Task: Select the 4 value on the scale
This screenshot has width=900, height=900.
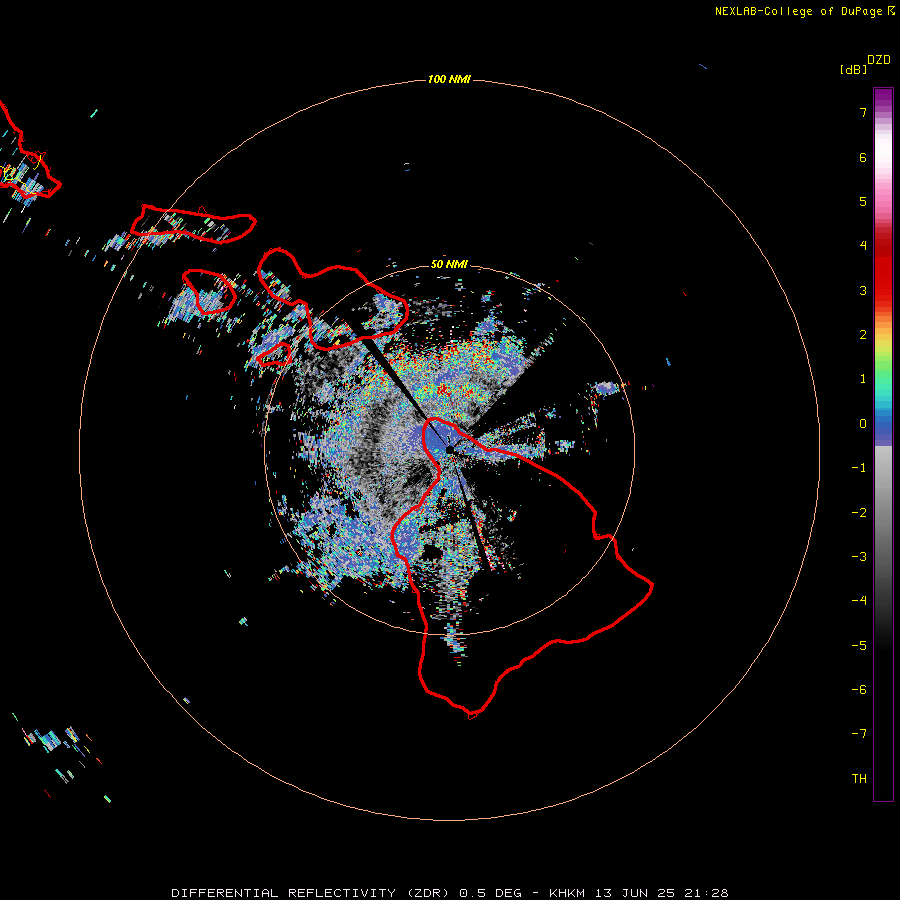Action: coord(863,246)
